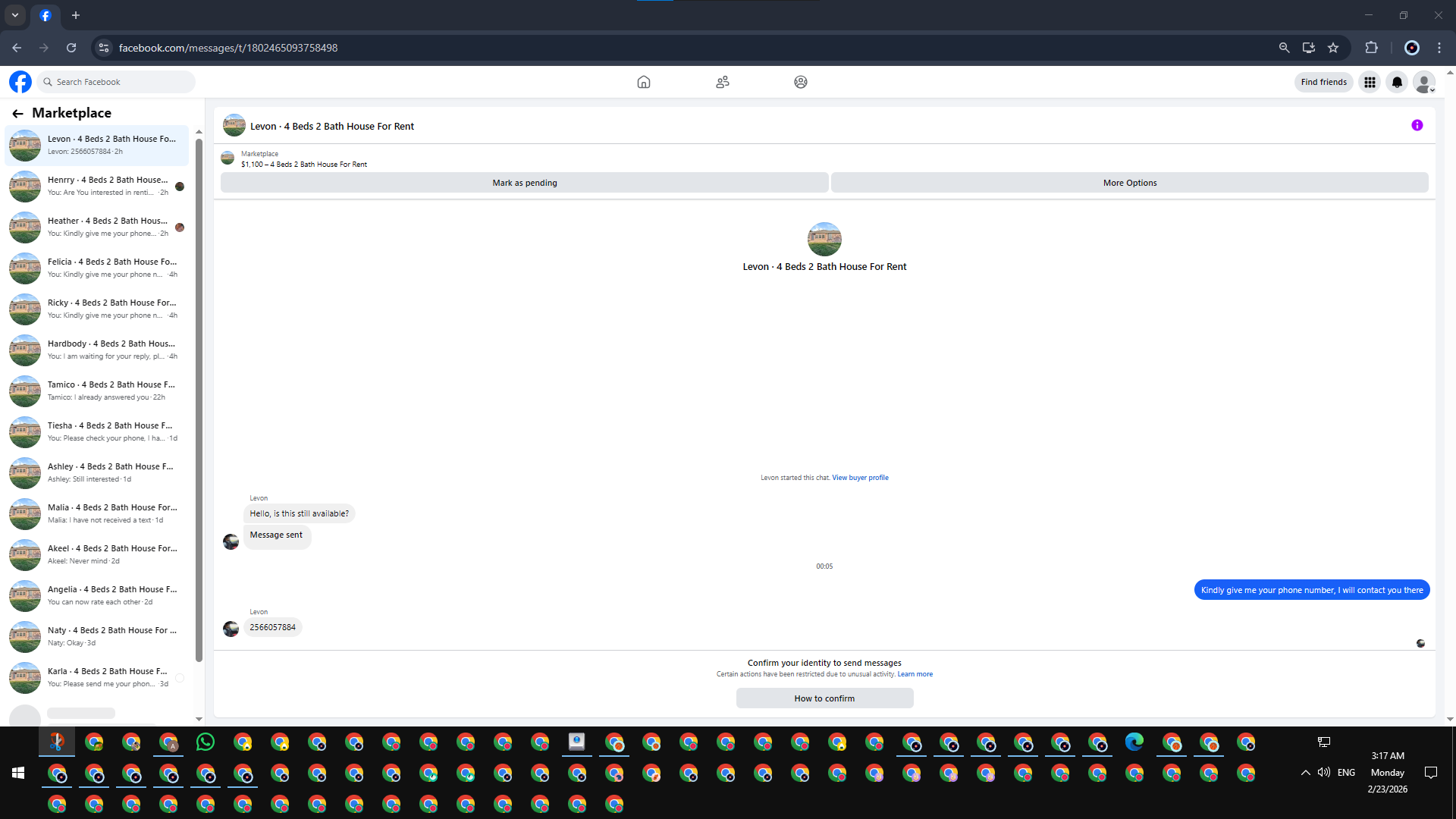The height and width of the screenshot is (819, 1456).
Task: Open Akeel conversation in list
Action: [x=97, y=555]
